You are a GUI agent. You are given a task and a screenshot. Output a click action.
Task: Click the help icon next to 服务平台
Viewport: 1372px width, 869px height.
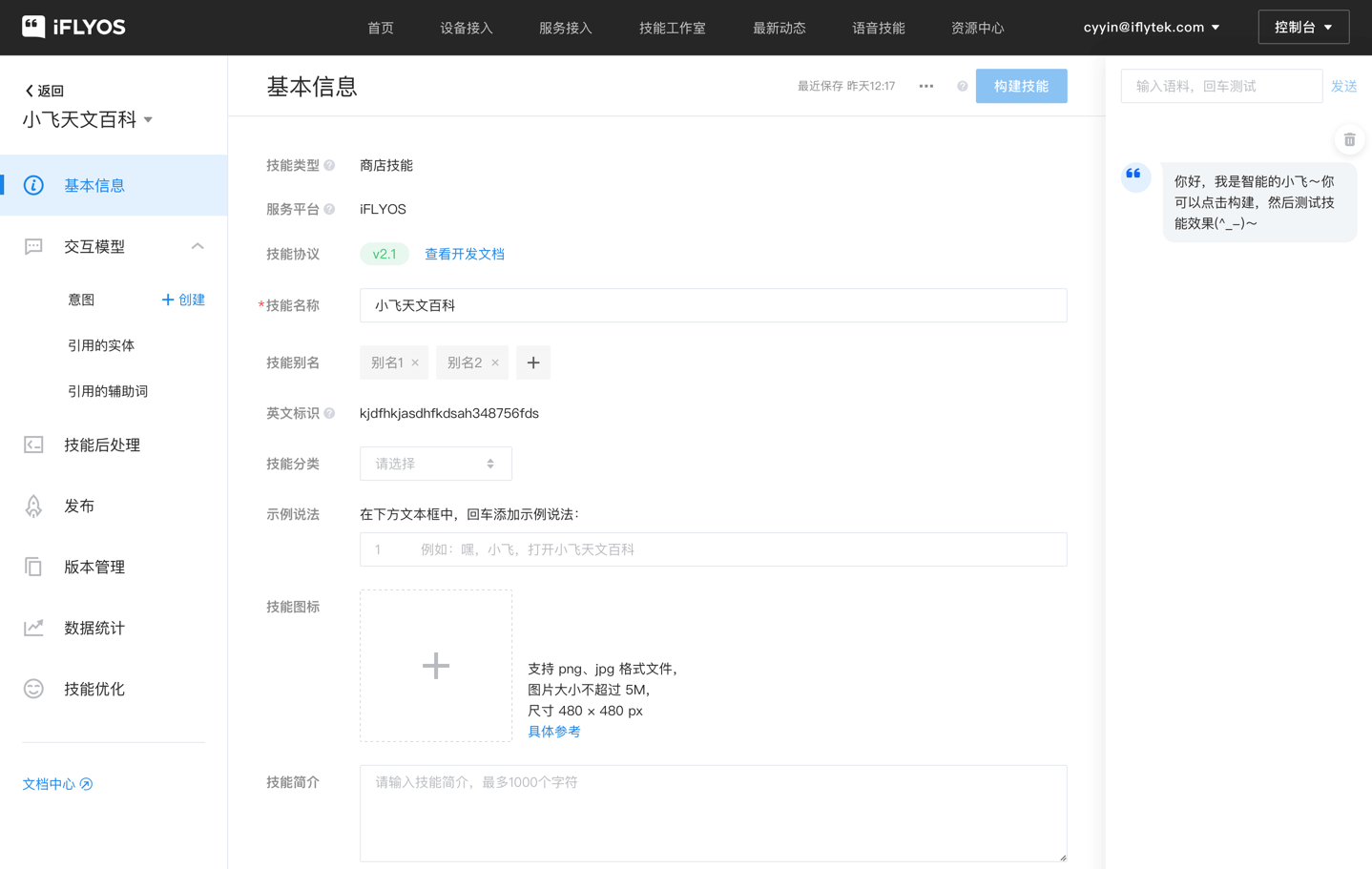pyautogui.click(x=329, y=209)
